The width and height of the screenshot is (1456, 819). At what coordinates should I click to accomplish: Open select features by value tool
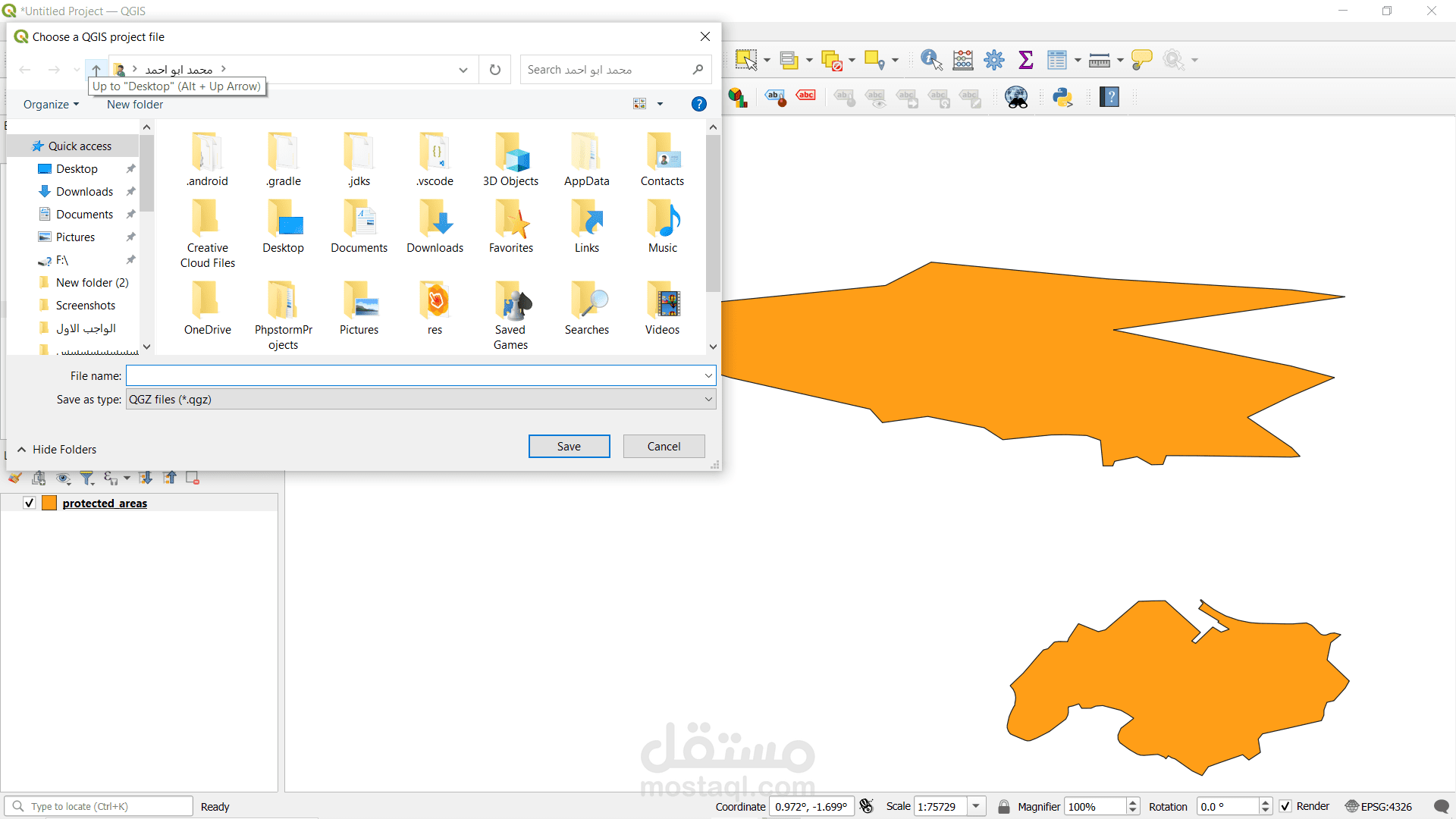[789, 60]
